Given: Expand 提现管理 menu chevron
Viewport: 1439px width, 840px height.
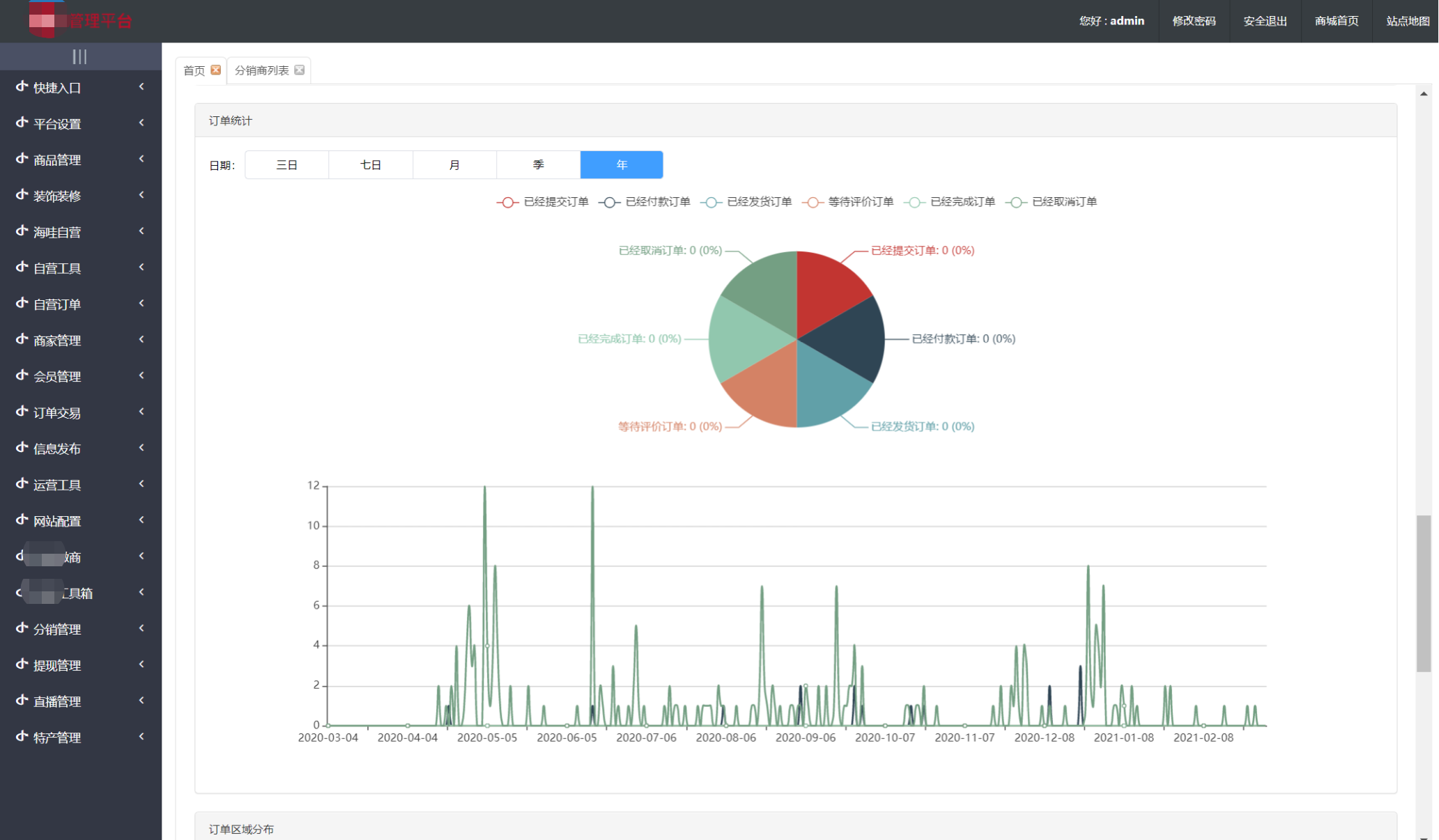Looking at the screenshot, I should tap(141, 664).
